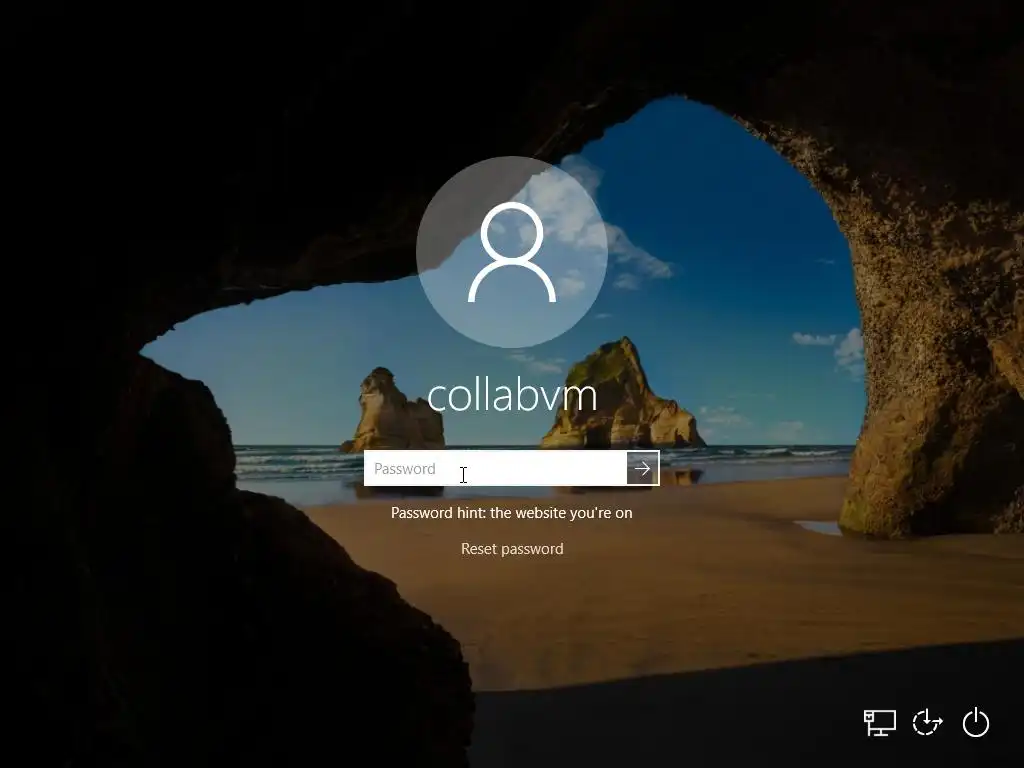The height and width of the screenshot is (768, 1024).
Task: Click the Reset password link
Action: pyautogui.click(x=512, y=549)
